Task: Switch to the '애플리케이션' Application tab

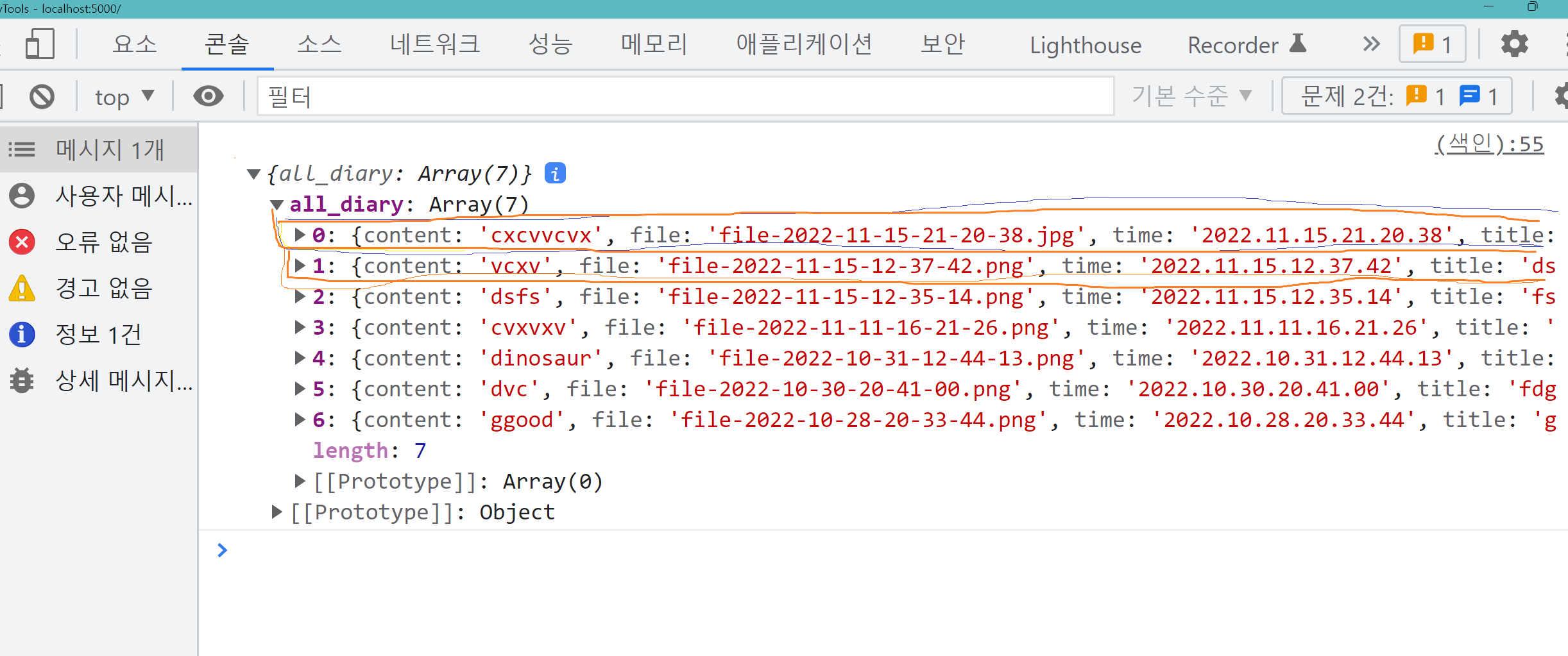Action: coord(805,44)
